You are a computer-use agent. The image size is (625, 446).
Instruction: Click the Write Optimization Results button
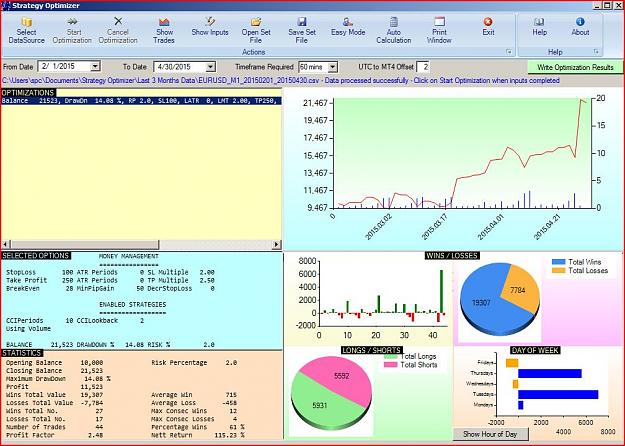point(575,67)
